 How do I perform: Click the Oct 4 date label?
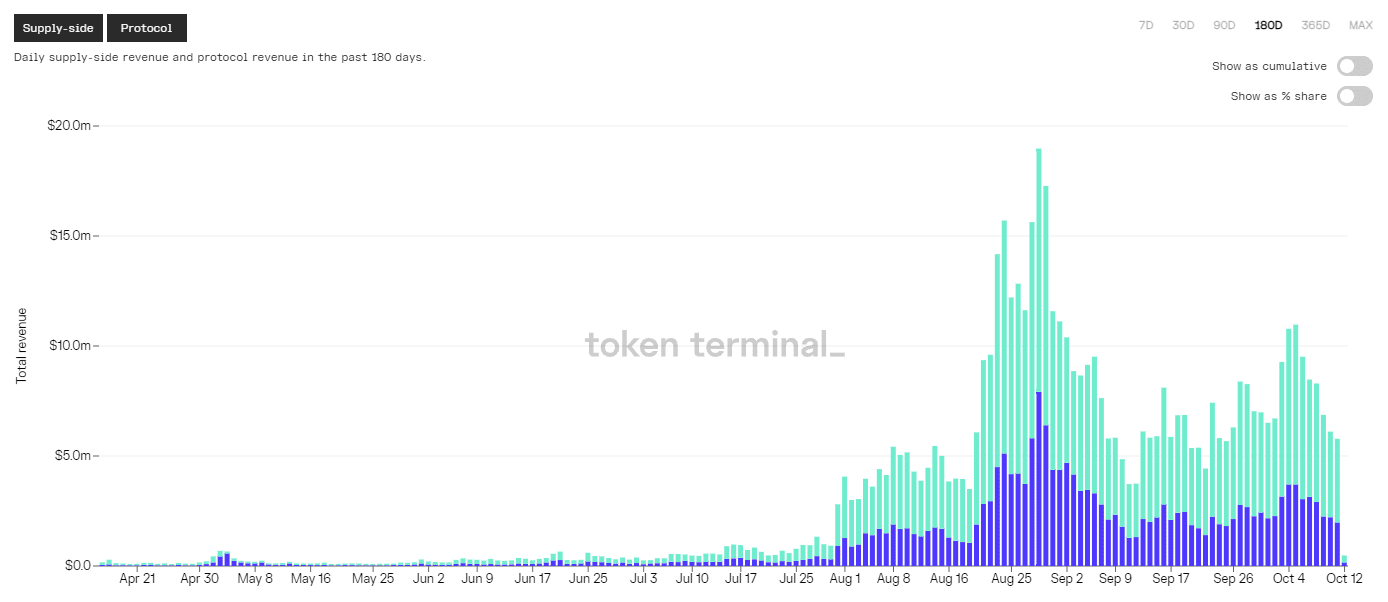1289,578
